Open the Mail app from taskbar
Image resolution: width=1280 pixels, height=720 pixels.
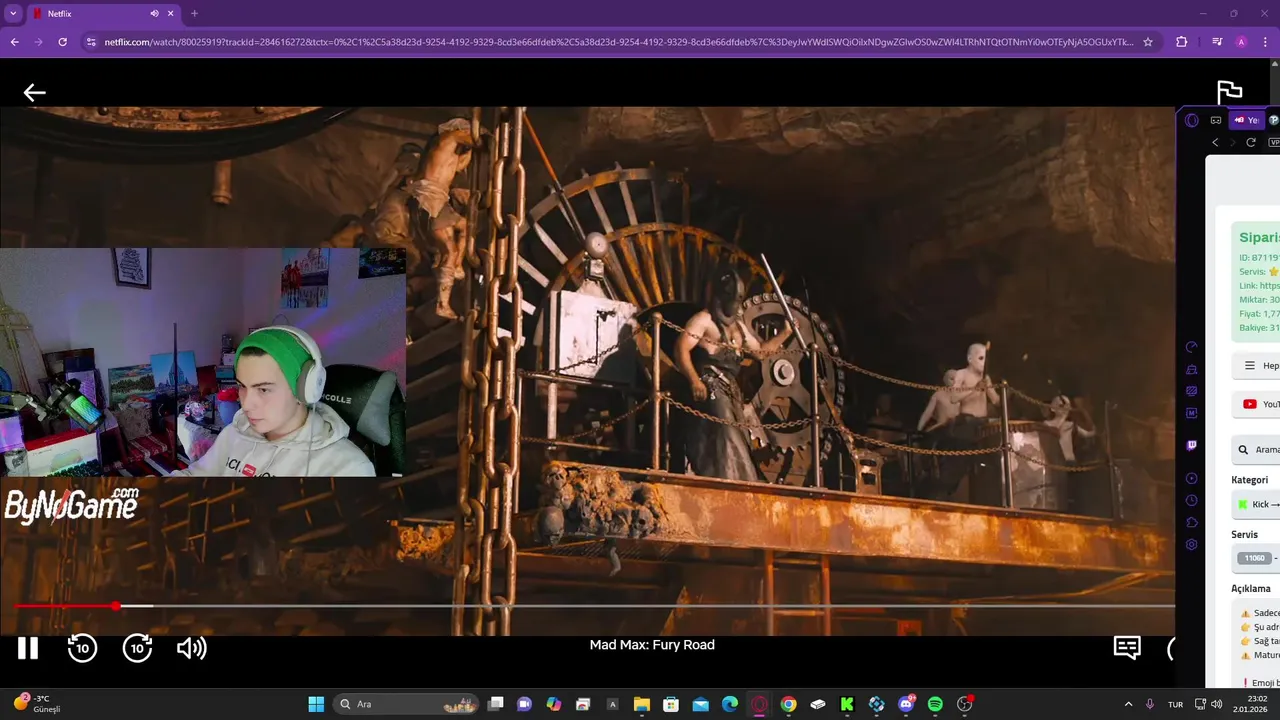click(700, 704)
